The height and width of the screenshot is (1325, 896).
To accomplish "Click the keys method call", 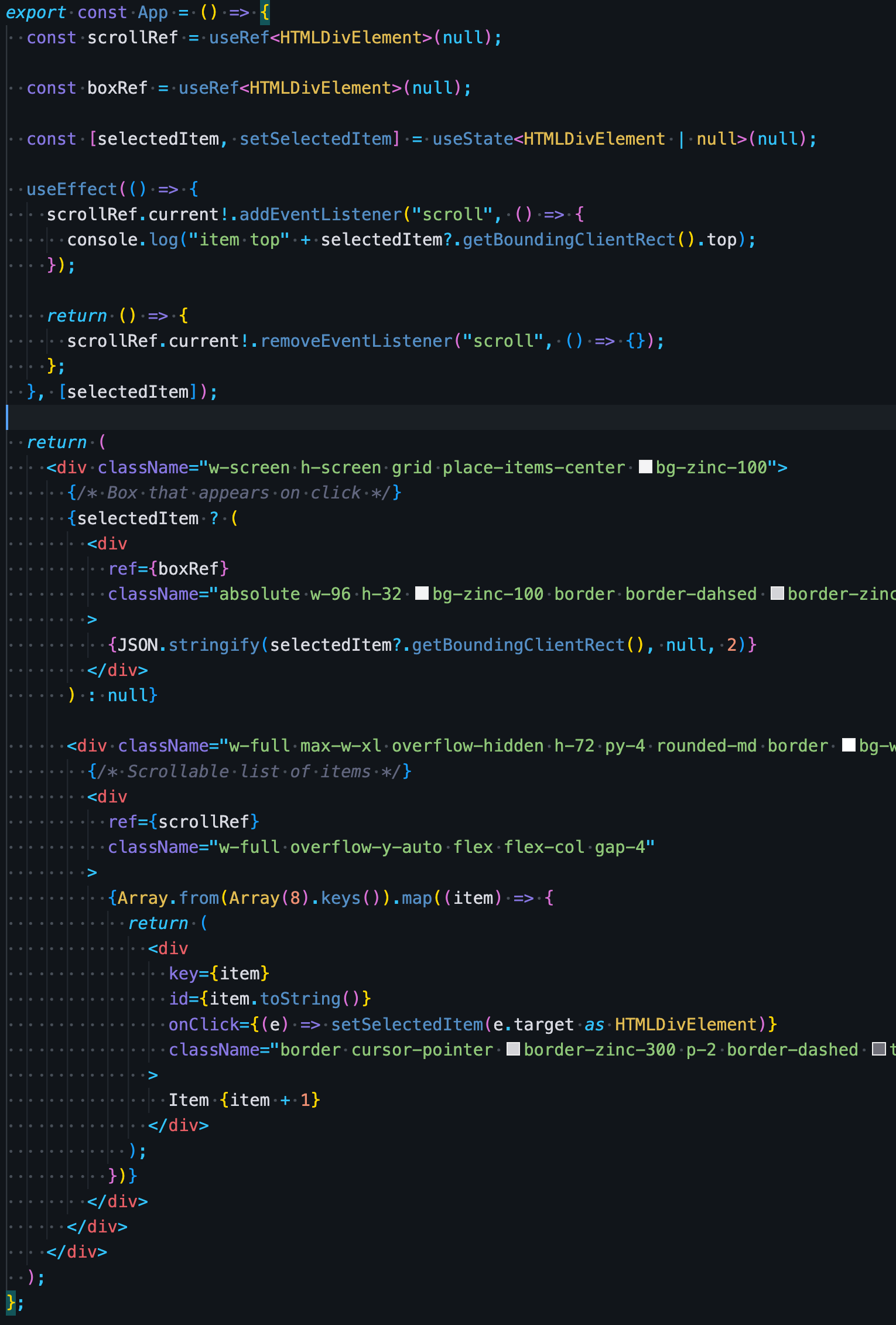I will (x=341, y=898).
